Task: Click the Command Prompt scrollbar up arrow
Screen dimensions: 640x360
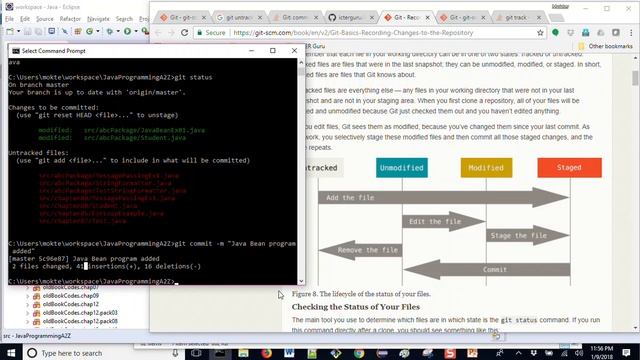Action: coord(301,62)
